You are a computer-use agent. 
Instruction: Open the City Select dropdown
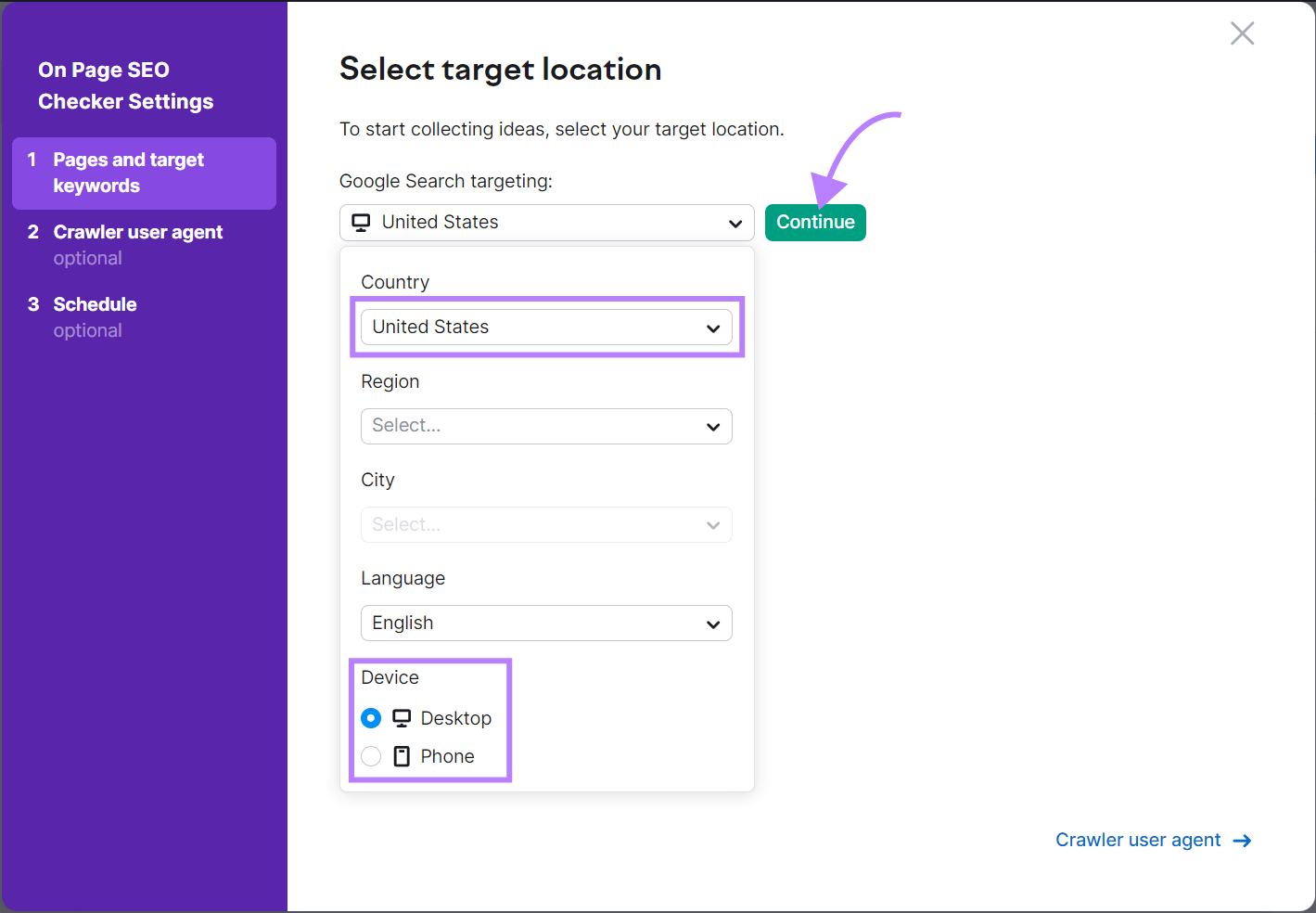(546, 524)
